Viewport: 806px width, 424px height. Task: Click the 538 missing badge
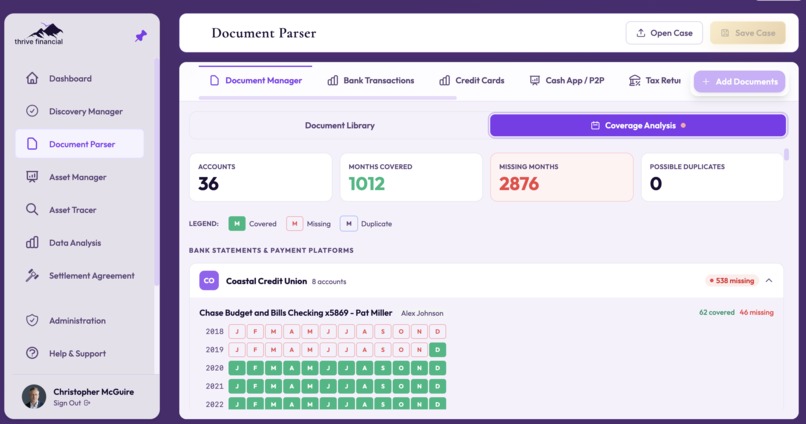point(731,281)
